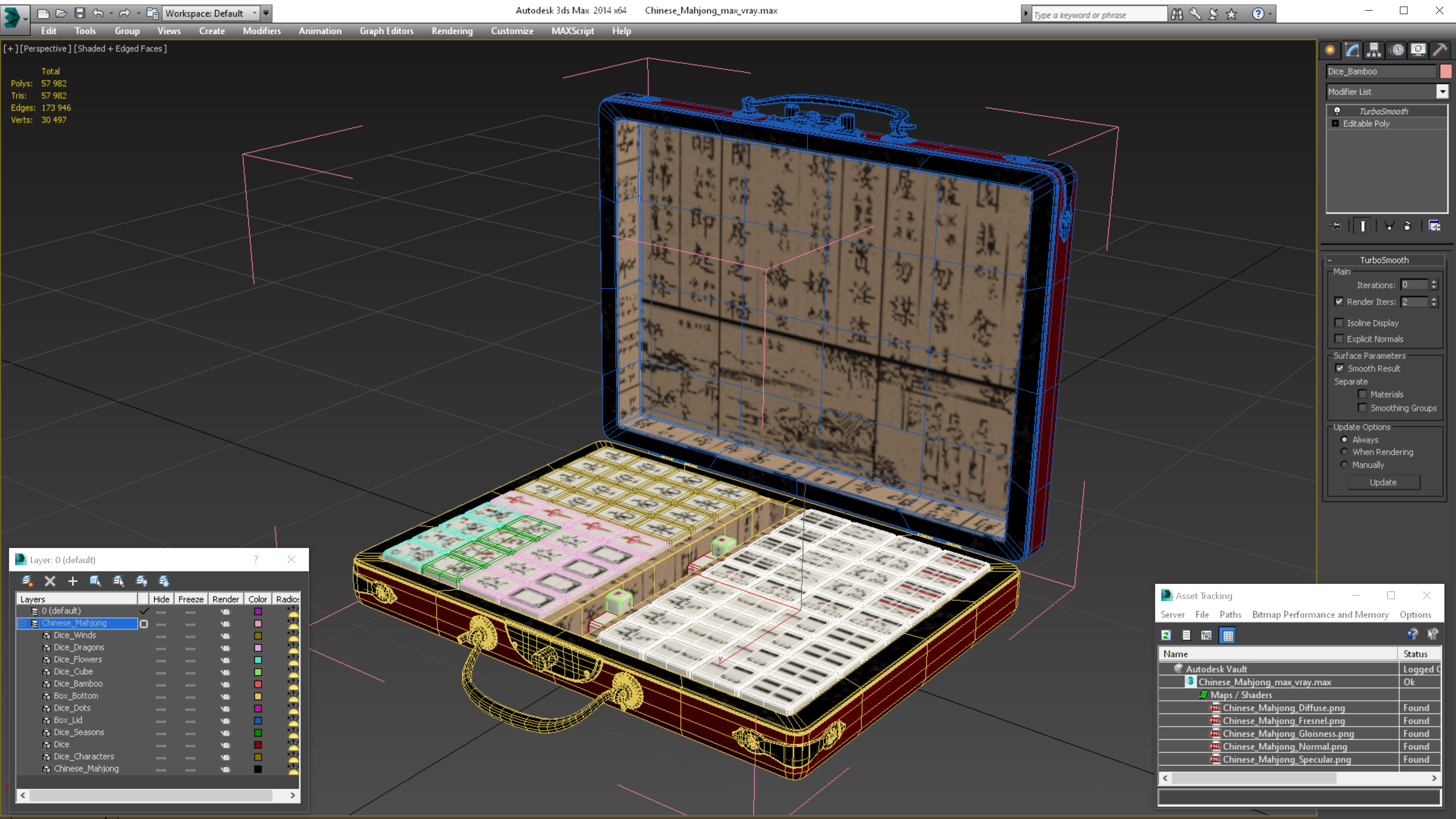The image size is (1456, 819).
Task: Click the Shaded + Edged Faces viewport label
Action: [120, 49]
